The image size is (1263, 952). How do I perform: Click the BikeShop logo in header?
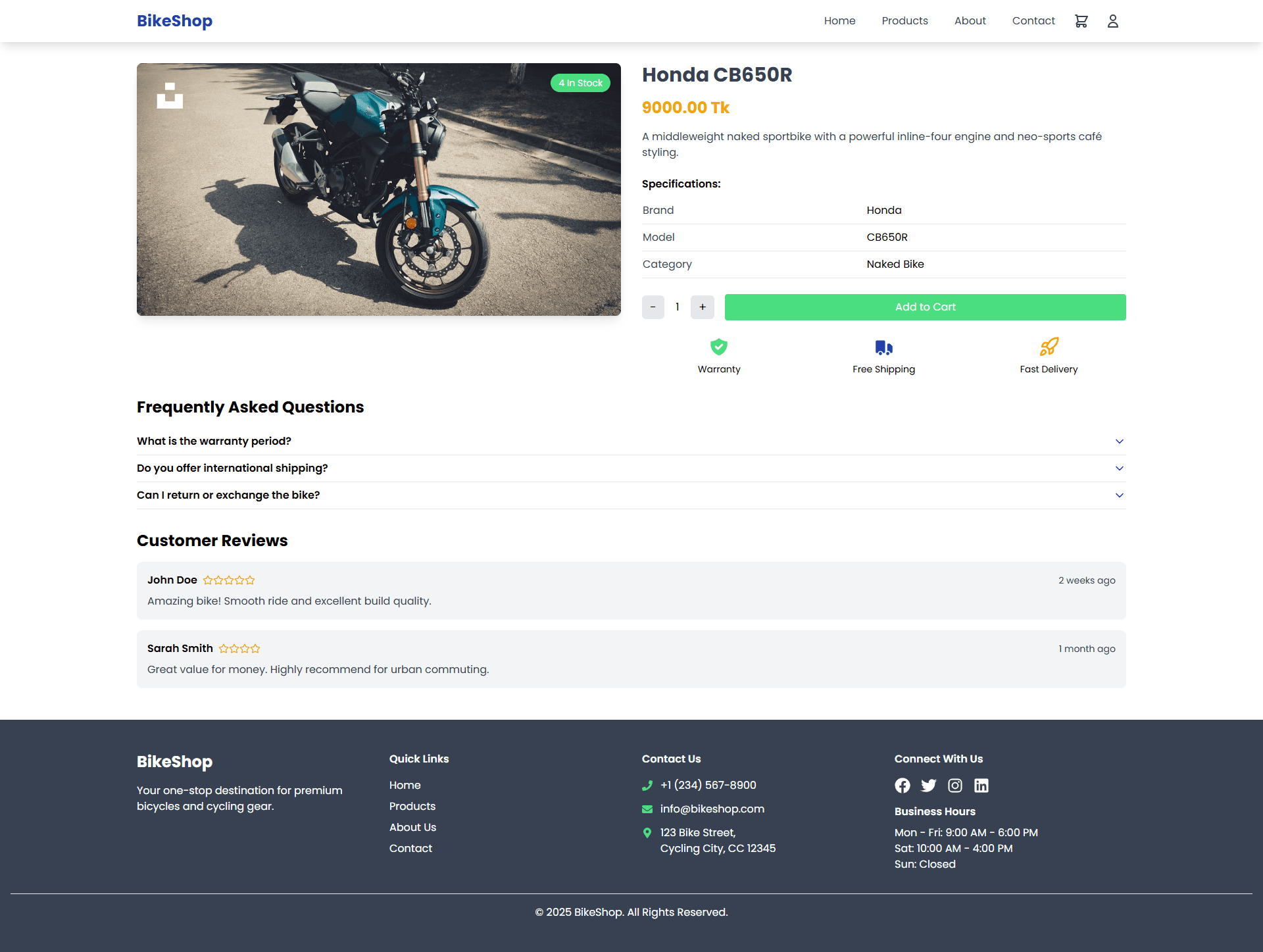click(x=174, y=21)
